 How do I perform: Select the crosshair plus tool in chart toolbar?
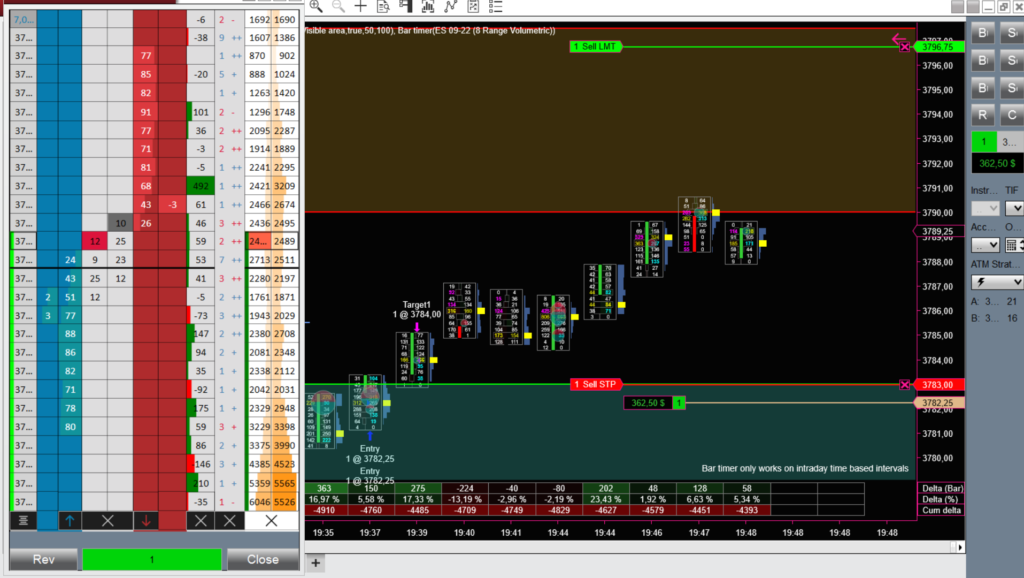pyautogui.click(x=360, y=6)
